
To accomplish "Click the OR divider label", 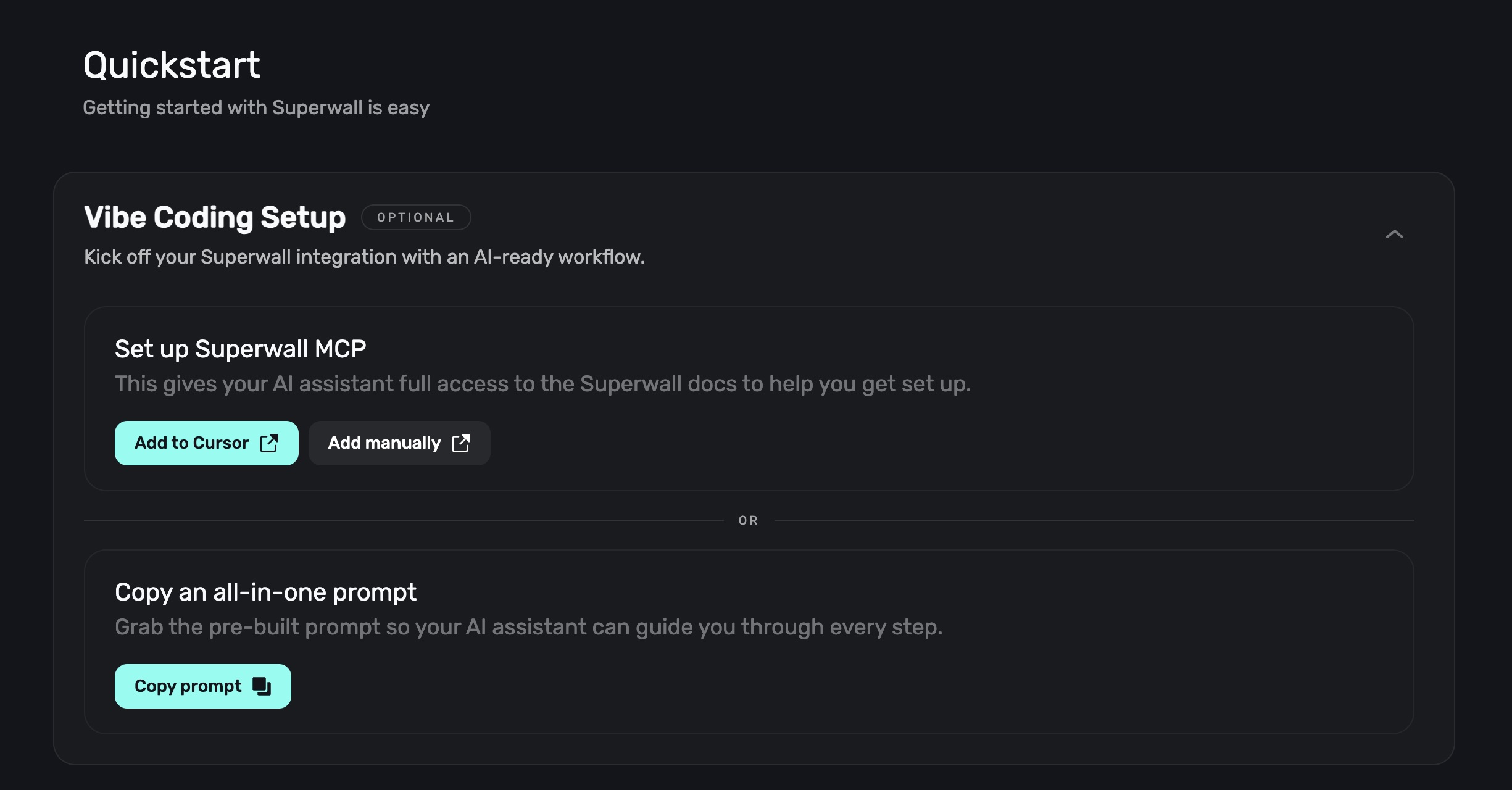I will [x=748, y=520].
